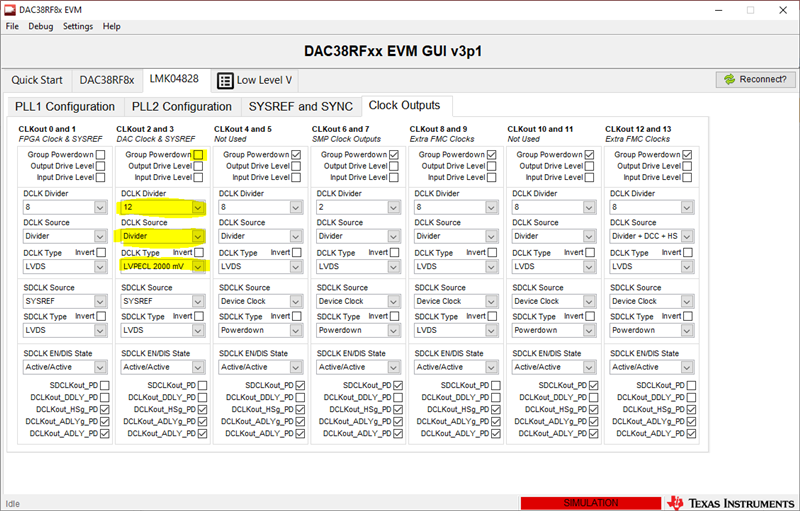The height and width of the screenshot is (511, 800).
Task: Open the Low Level V tab
Action: coord(255,80)
